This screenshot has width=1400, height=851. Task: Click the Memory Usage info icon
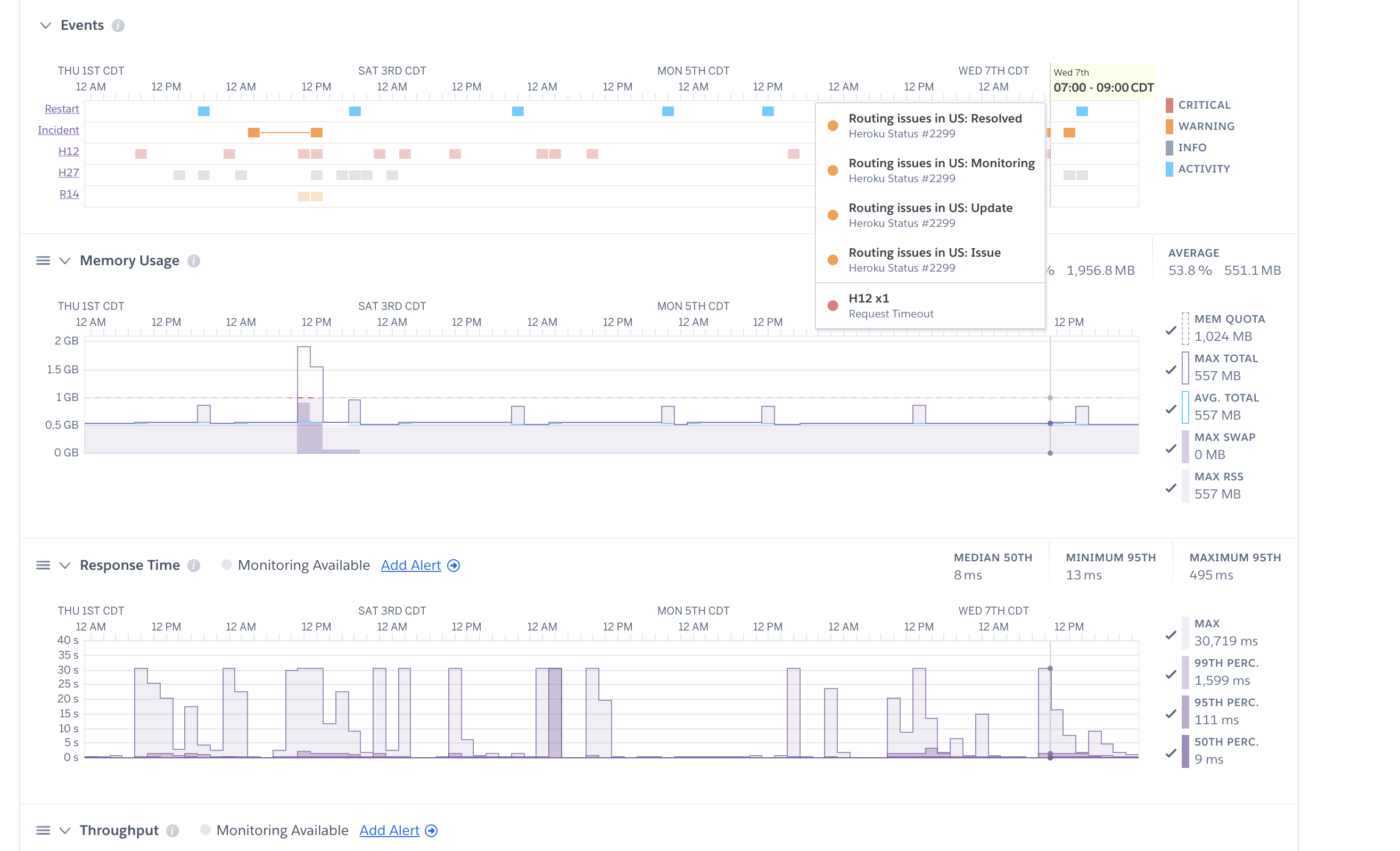[x=194, y=261]
